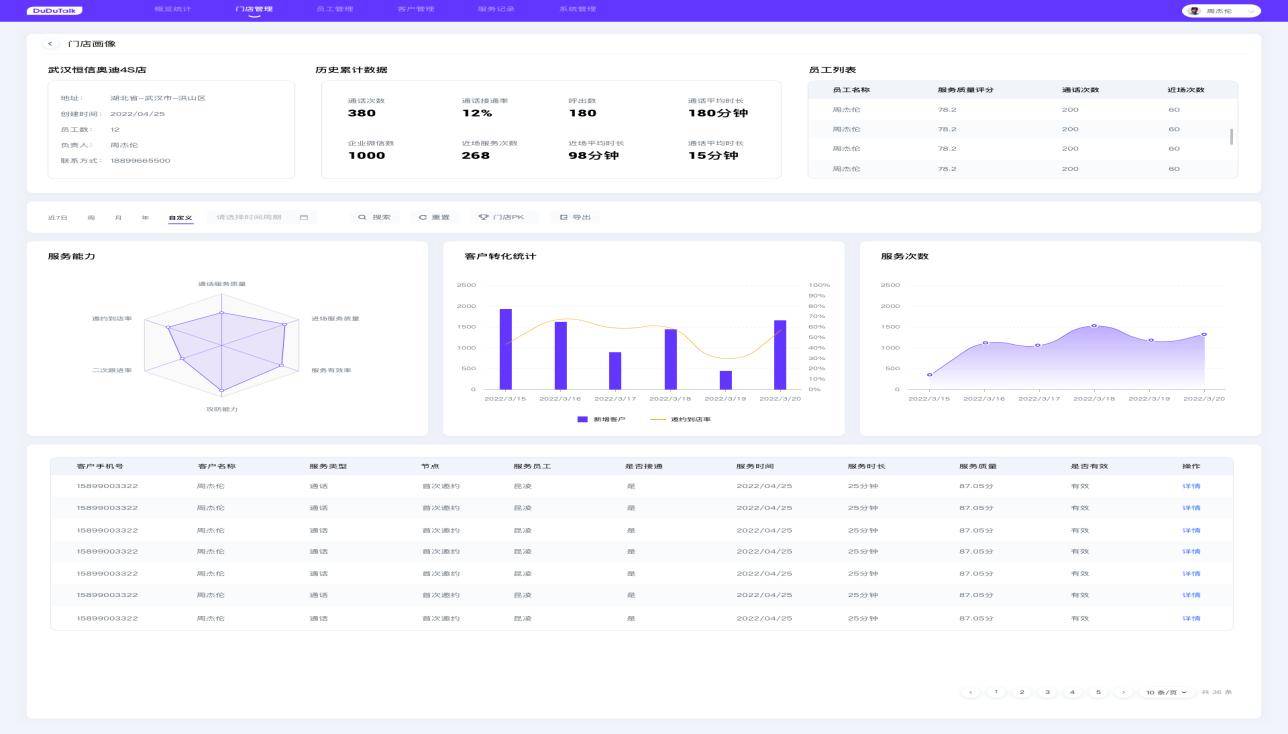Image resolution: width=1288 pixels, height=734 pixels.
Task: Toggle 邀约到店率 legend line series
Action: point(681,419)
